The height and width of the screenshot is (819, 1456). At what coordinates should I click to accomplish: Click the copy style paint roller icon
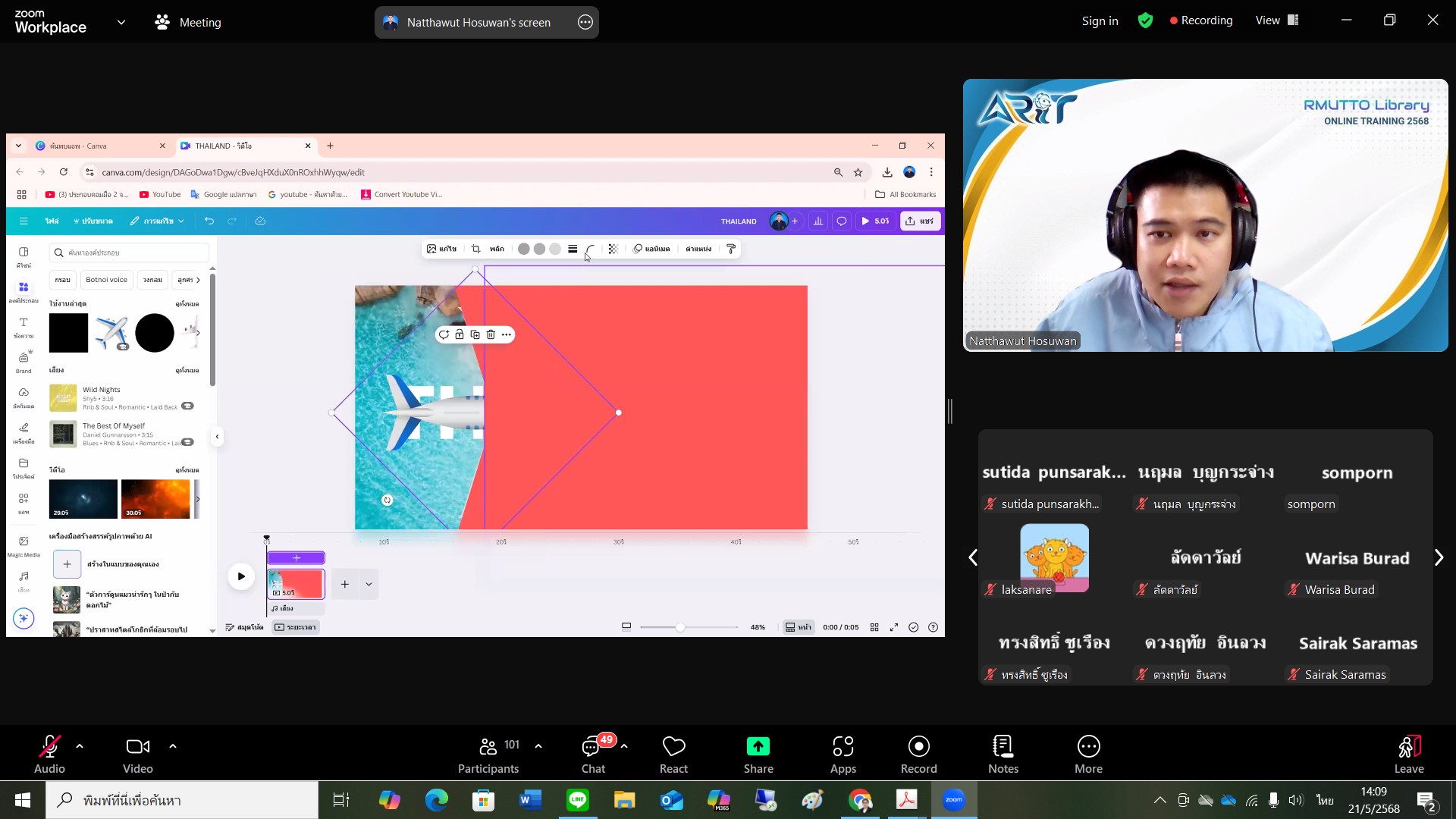[731, 249]
